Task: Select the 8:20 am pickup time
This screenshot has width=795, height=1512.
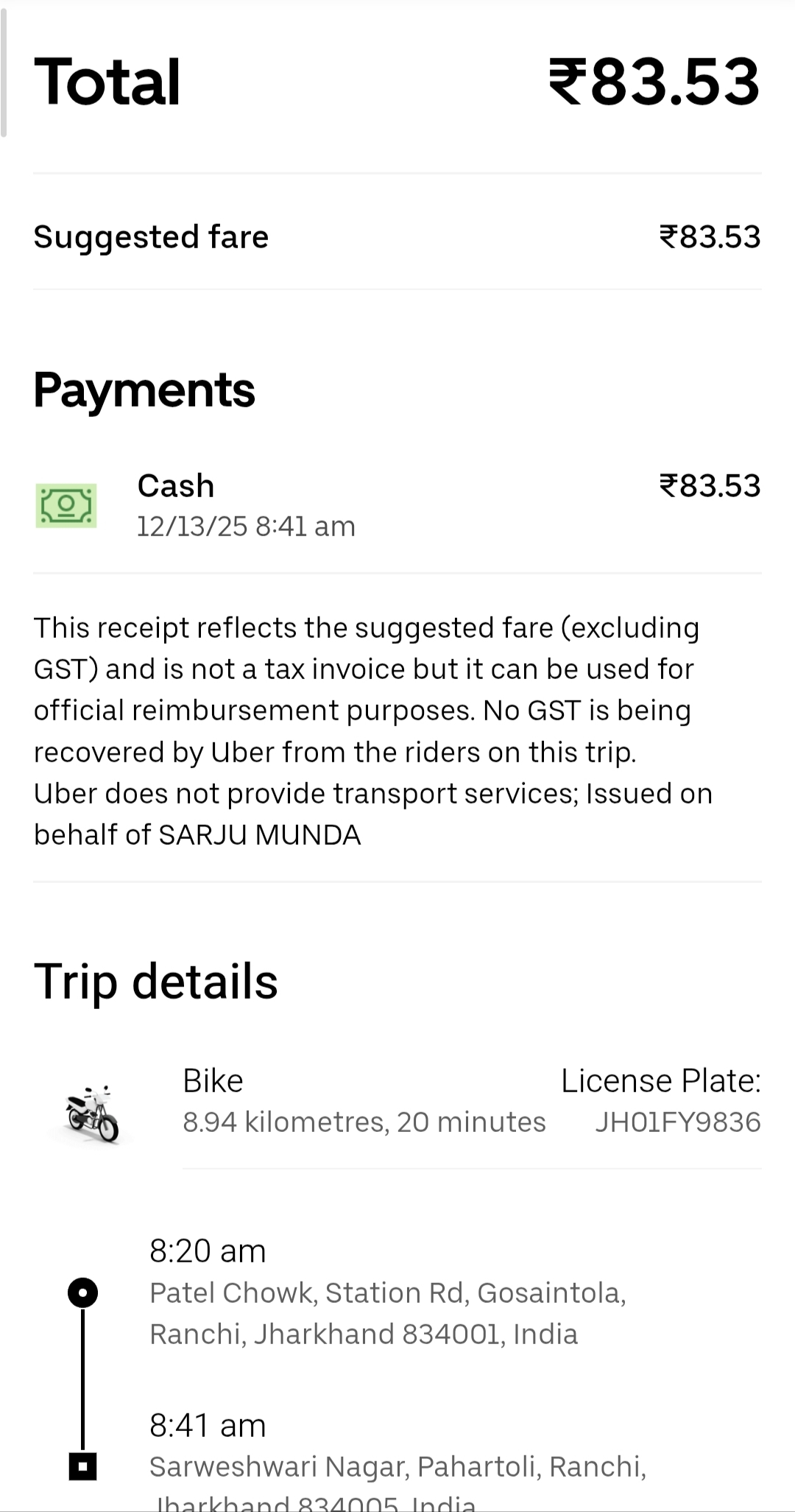Action: point(208,1251)
